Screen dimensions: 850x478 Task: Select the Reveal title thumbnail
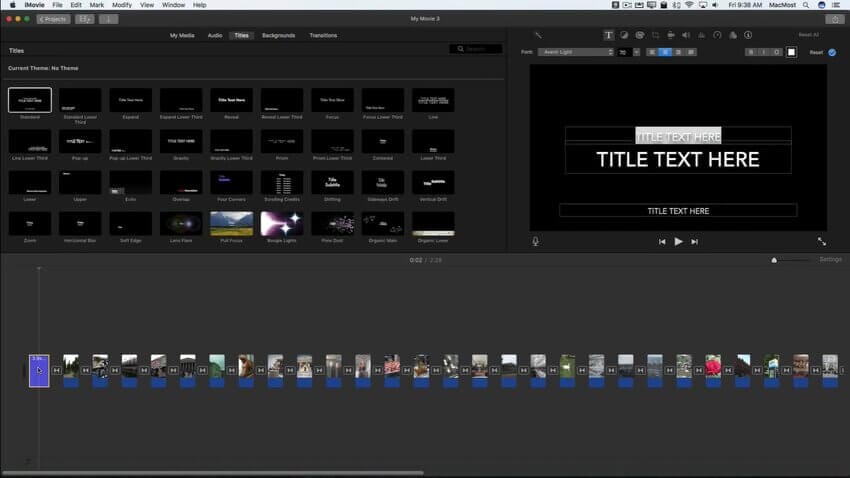pos(231,100)
